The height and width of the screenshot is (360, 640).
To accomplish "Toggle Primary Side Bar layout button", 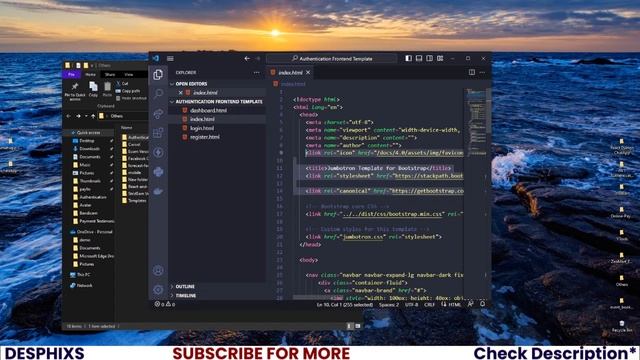I will [409, 59].
